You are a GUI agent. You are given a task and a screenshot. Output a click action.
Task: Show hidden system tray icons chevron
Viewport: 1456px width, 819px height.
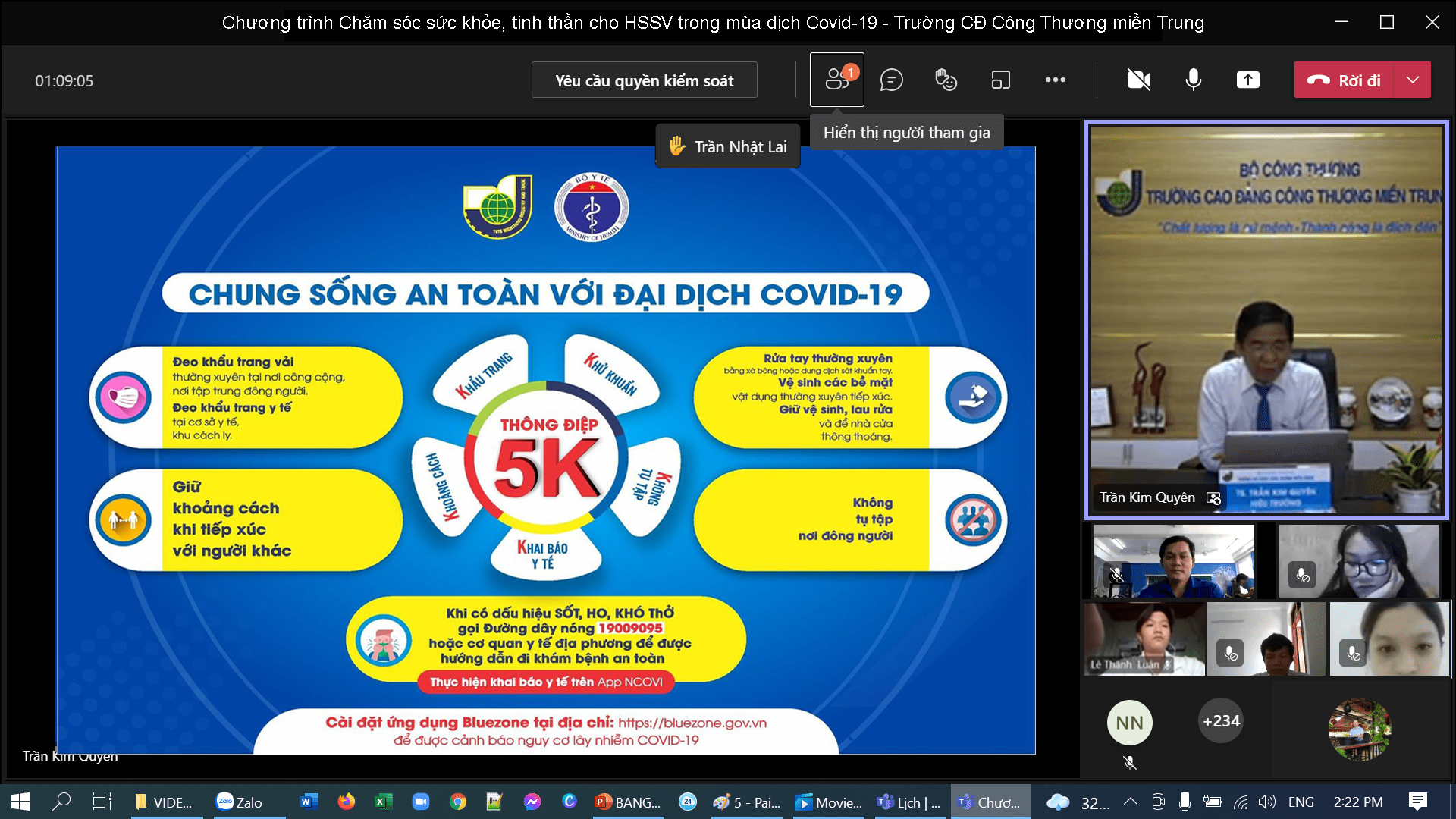pos(1130,802)
